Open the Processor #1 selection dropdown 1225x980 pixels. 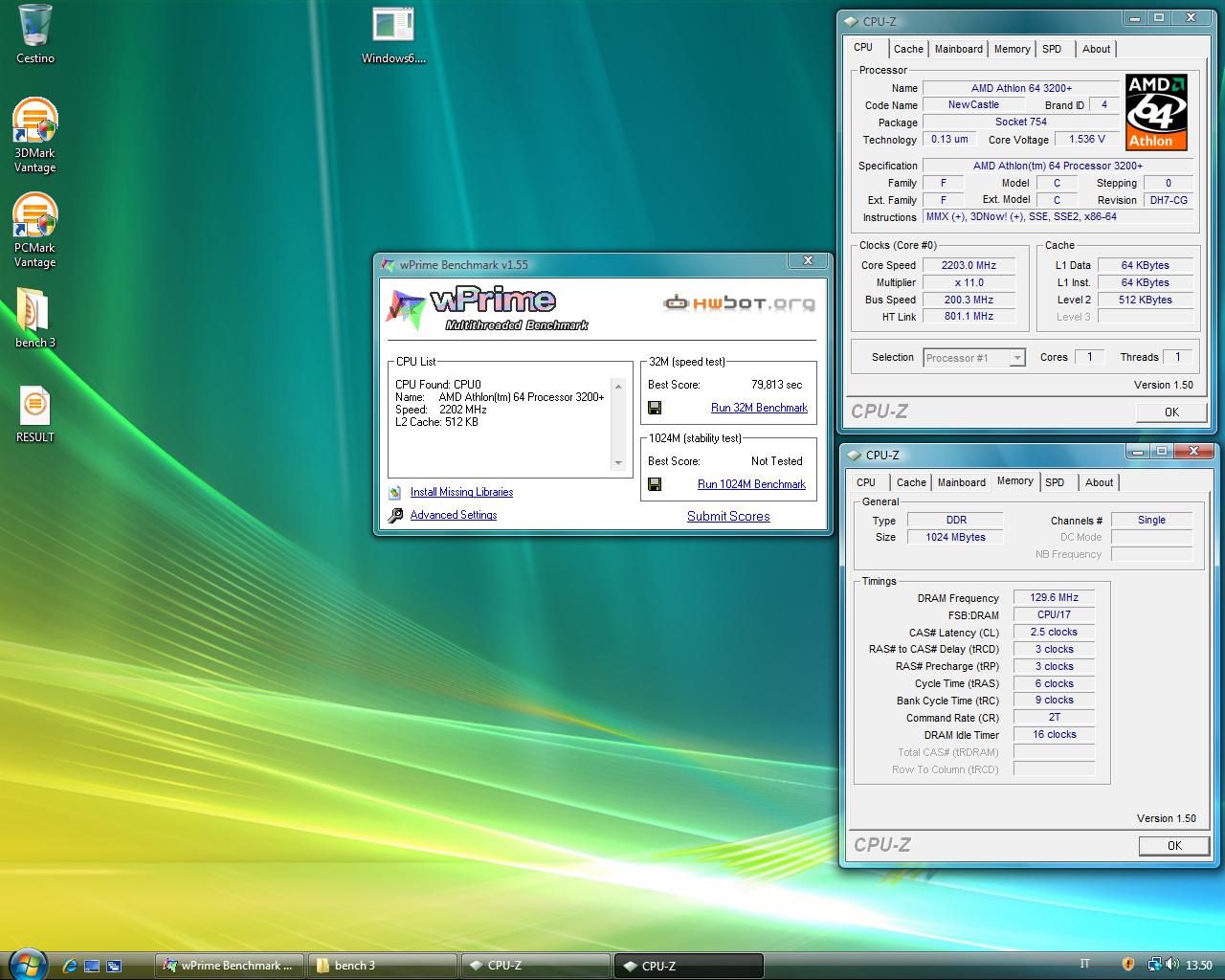pyautogui.click(x=974, y=358)
